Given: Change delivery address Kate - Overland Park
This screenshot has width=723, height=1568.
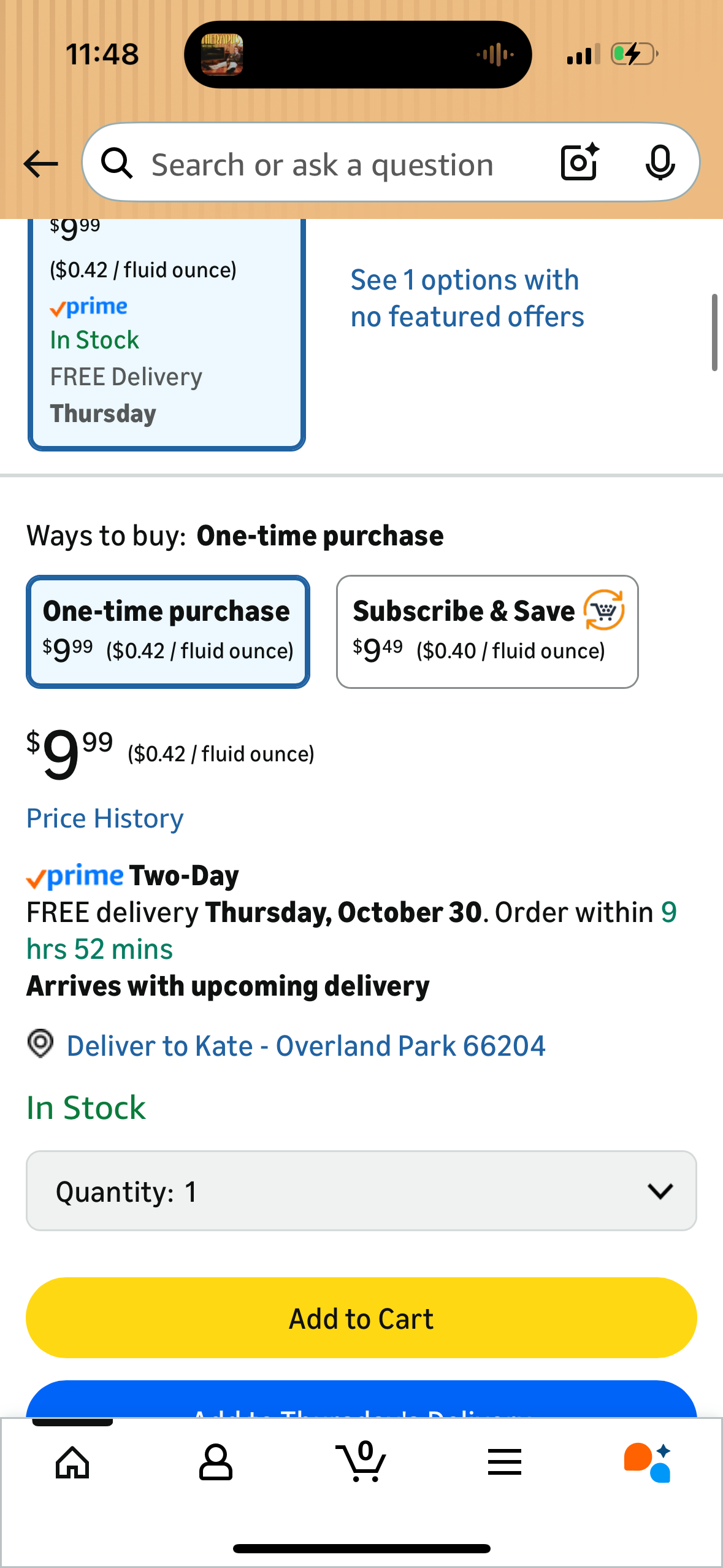Looking at the screenshot, I should pos(305,1046).
